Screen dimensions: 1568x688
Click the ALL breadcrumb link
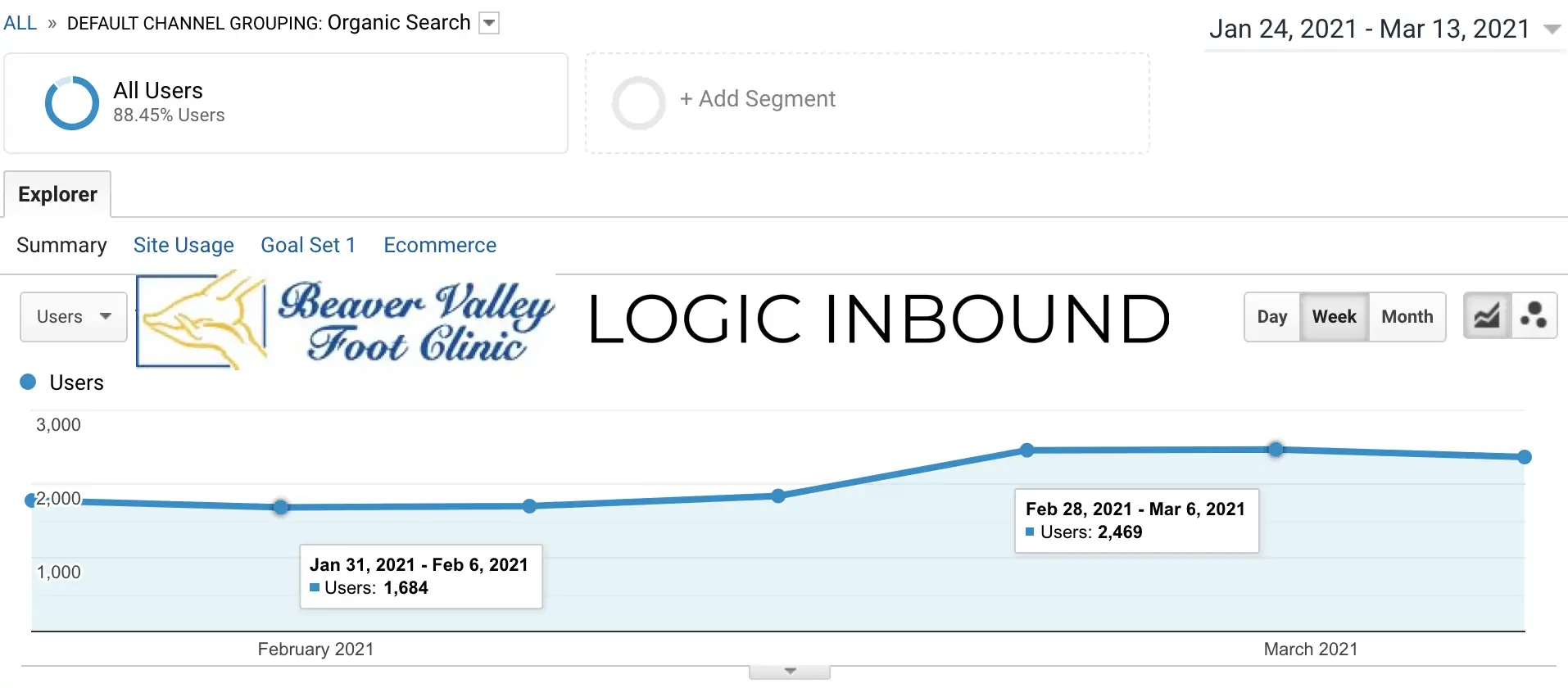point(20,23)
